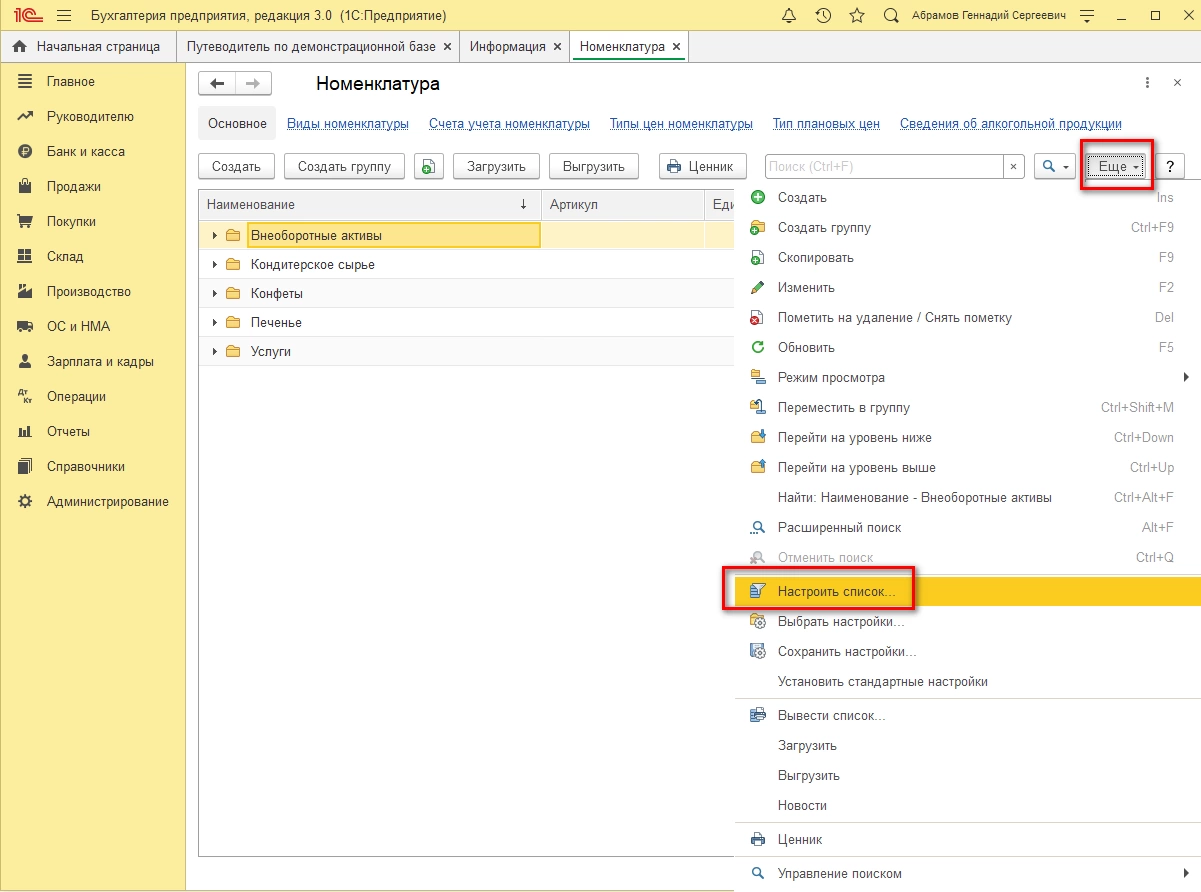Image resolution: width=1201 pixels, height=892 pixels.
Task: Expand the Конфеты group node
Action: (214, 294)
